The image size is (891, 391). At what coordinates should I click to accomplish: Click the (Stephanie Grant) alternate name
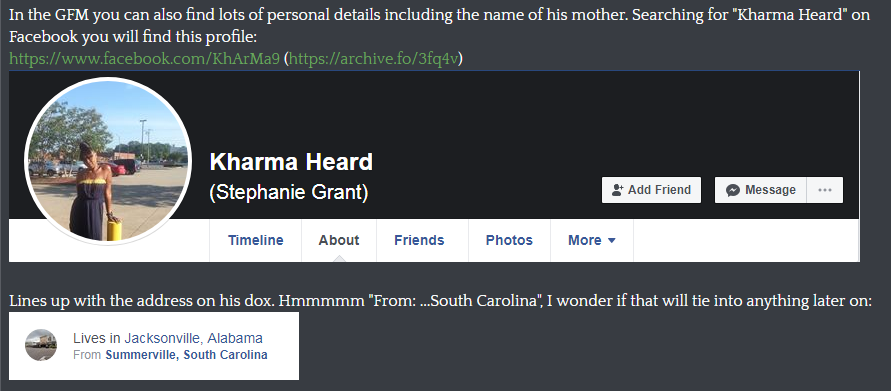click(x=289, y=193)
